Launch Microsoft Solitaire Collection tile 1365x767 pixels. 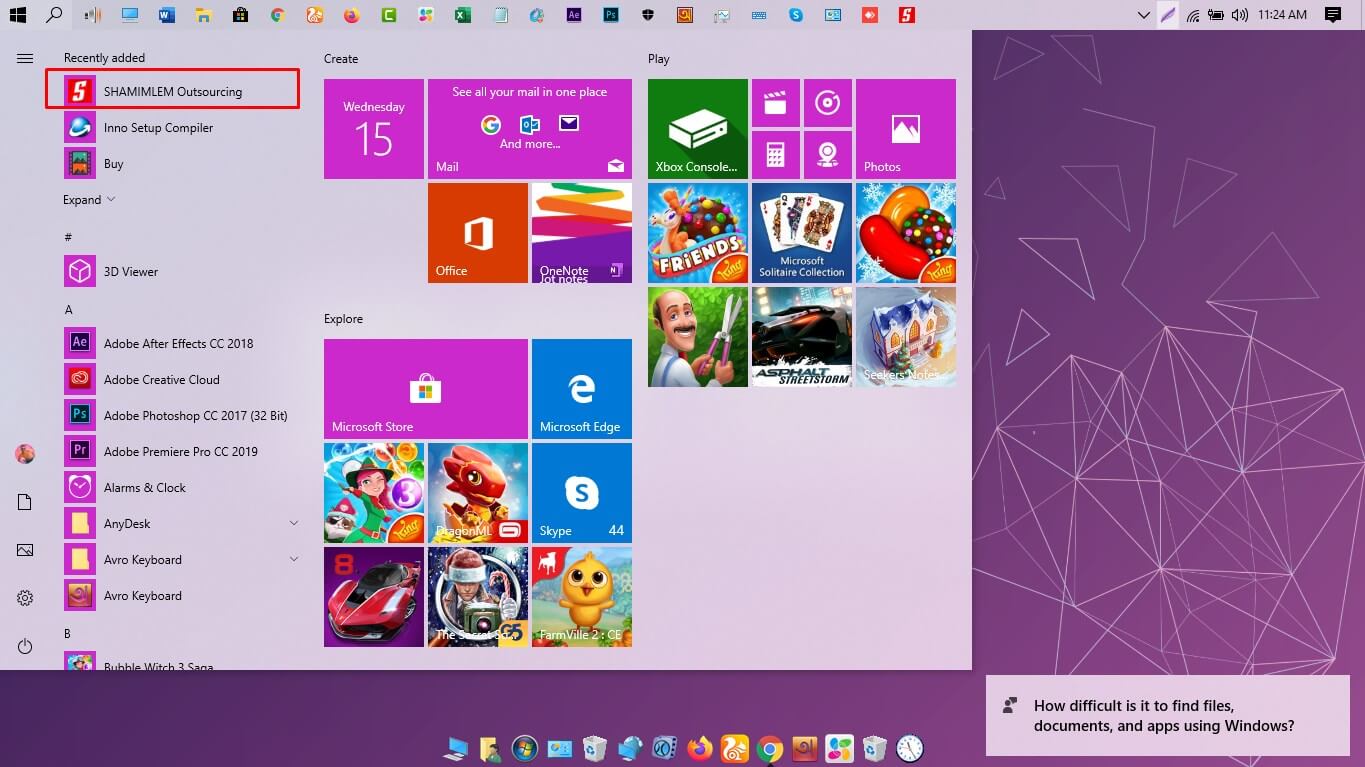click(x=802, y=233)
